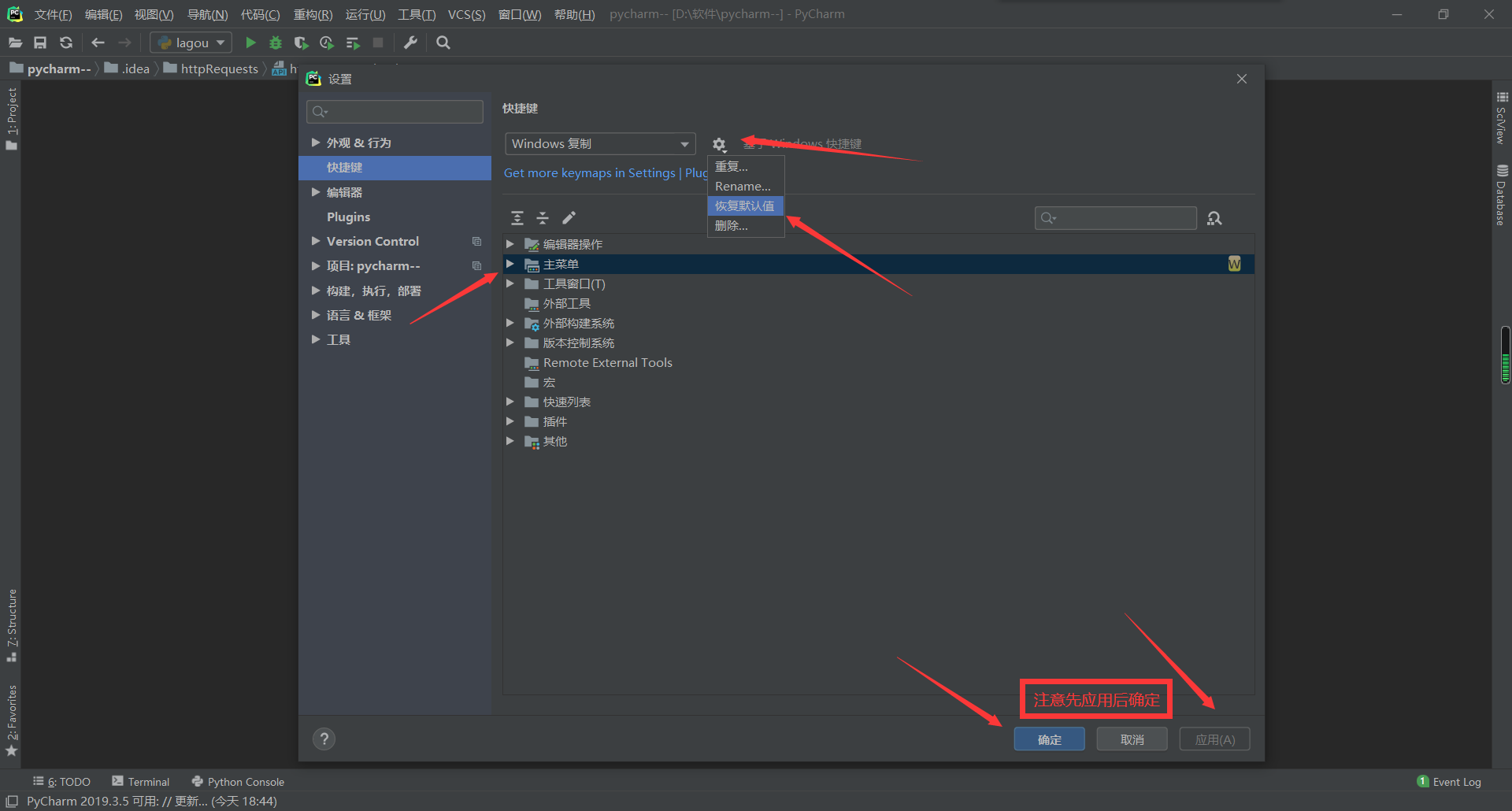This screenshot has width=1512, height=811.
Task: Start debugging with the green bug icon
Action: 276,43
